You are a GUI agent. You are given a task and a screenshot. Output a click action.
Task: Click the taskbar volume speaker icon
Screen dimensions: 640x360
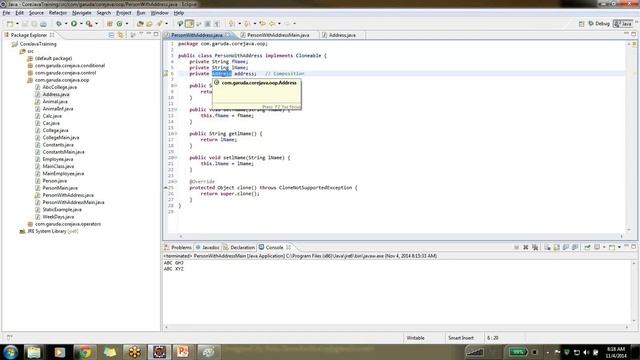pos(586,352)
